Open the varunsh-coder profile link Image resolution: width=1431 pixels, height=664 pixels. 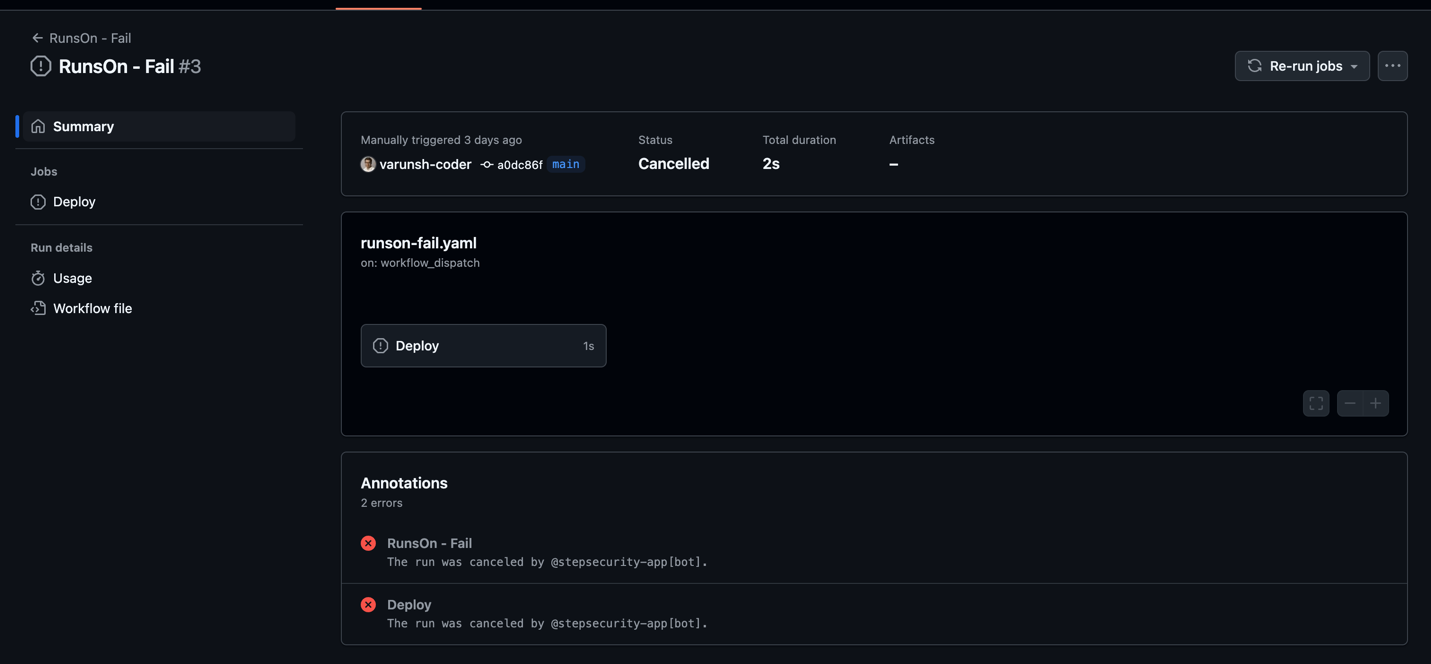(x=425, y=164)
